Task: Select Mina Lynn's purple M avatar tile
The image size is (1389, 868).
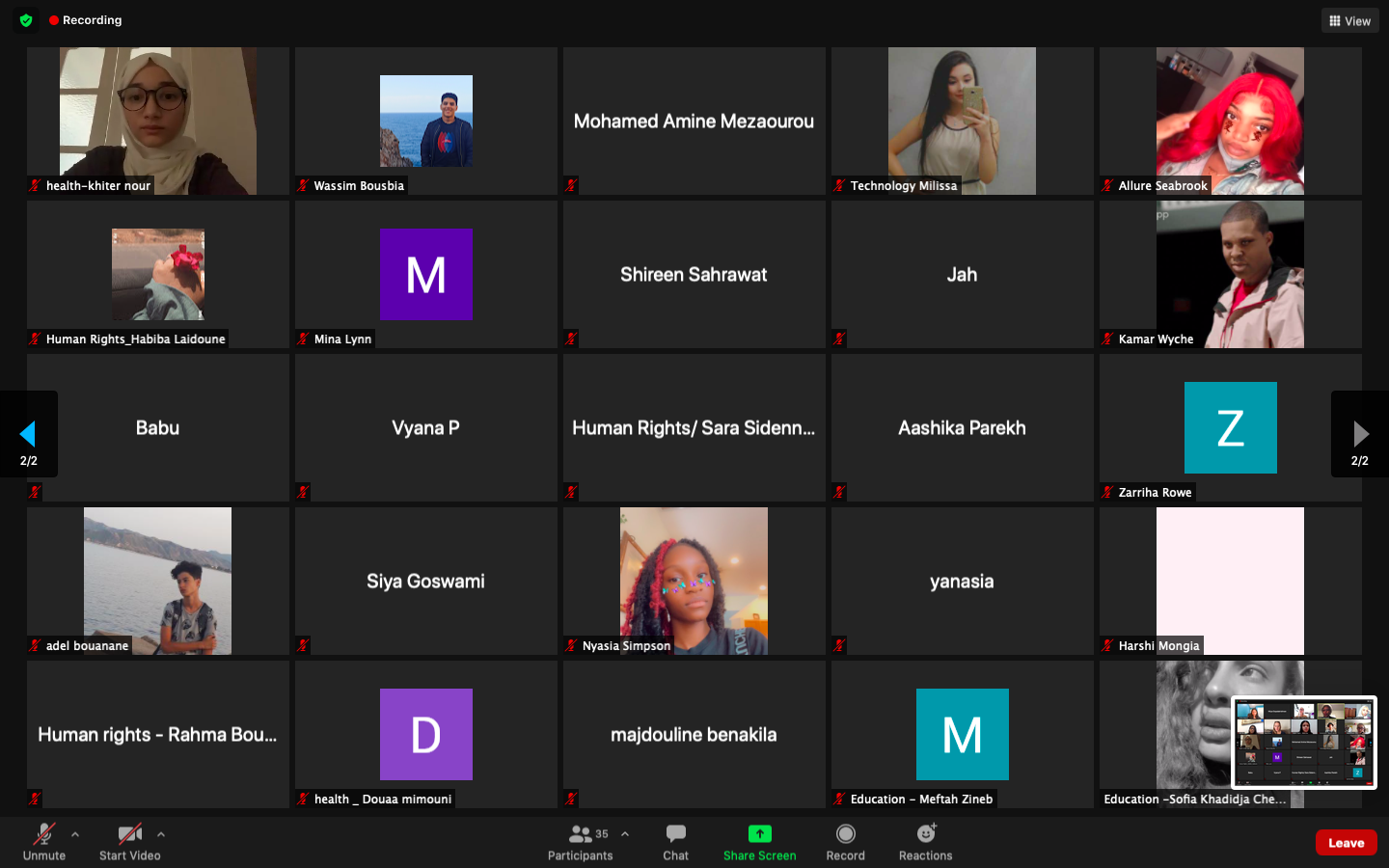Action: (425, 275)
